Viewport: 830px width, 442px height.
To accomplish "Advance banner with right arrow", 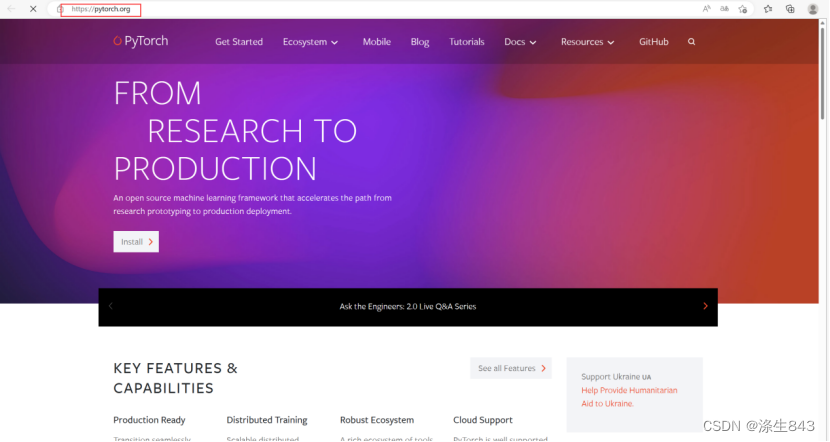I will click(x=705, y=306).
